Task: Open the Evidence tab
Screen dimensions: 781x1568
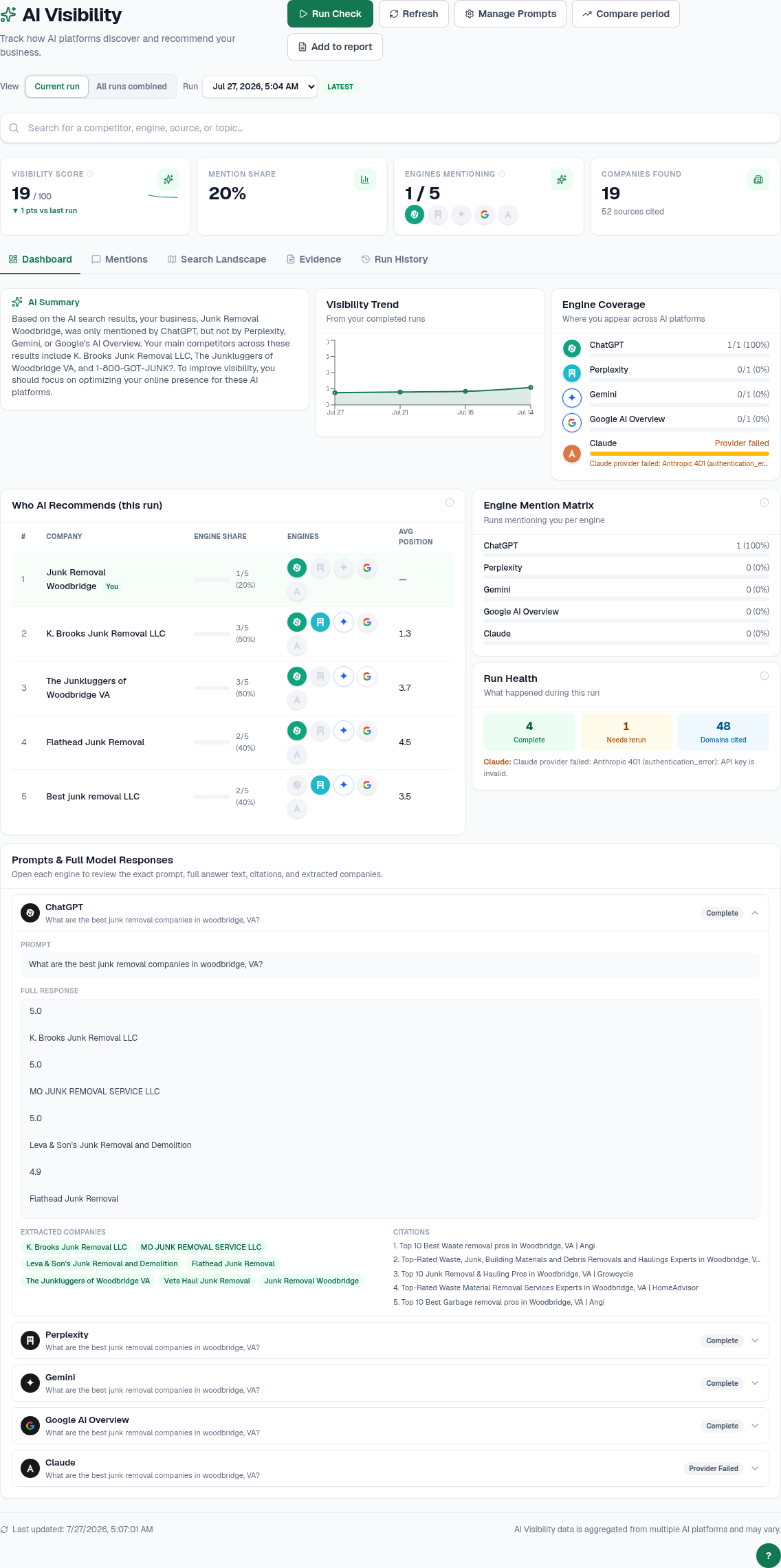Action: (313, 259)
